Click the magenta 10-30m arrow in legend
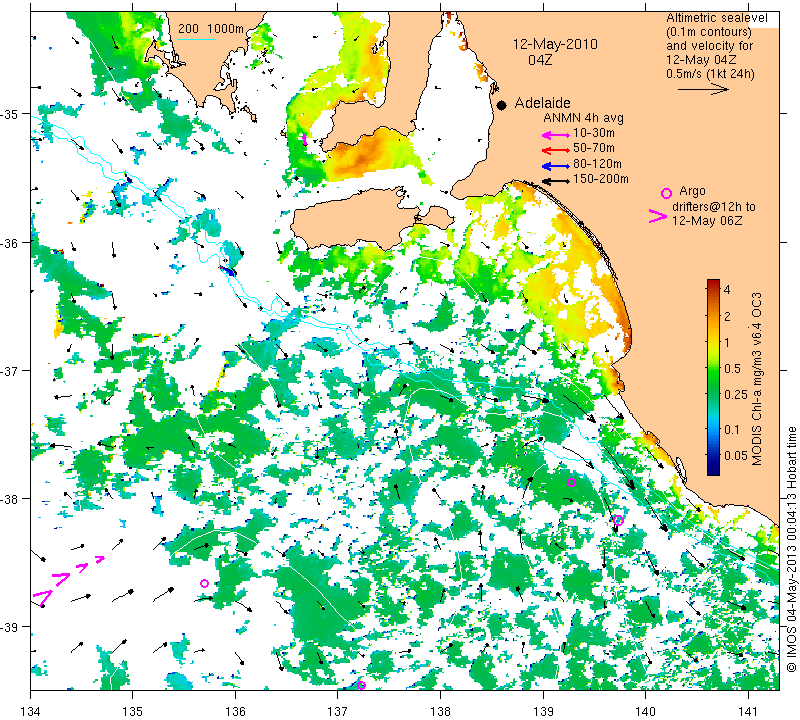800x720 pixels. 554,134
